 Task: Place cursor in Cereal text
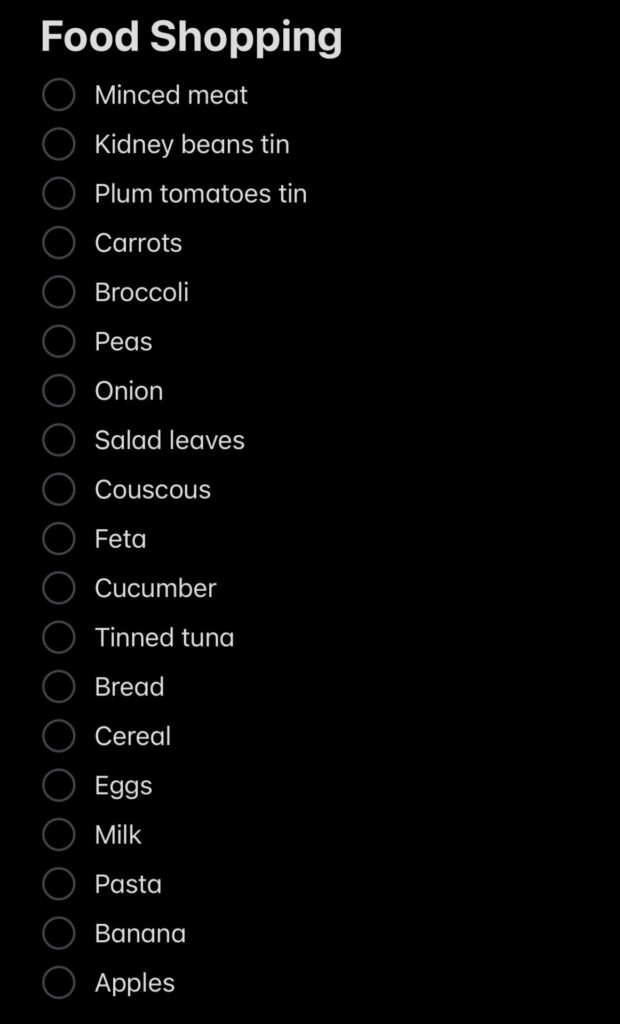[x=133, y=736]
